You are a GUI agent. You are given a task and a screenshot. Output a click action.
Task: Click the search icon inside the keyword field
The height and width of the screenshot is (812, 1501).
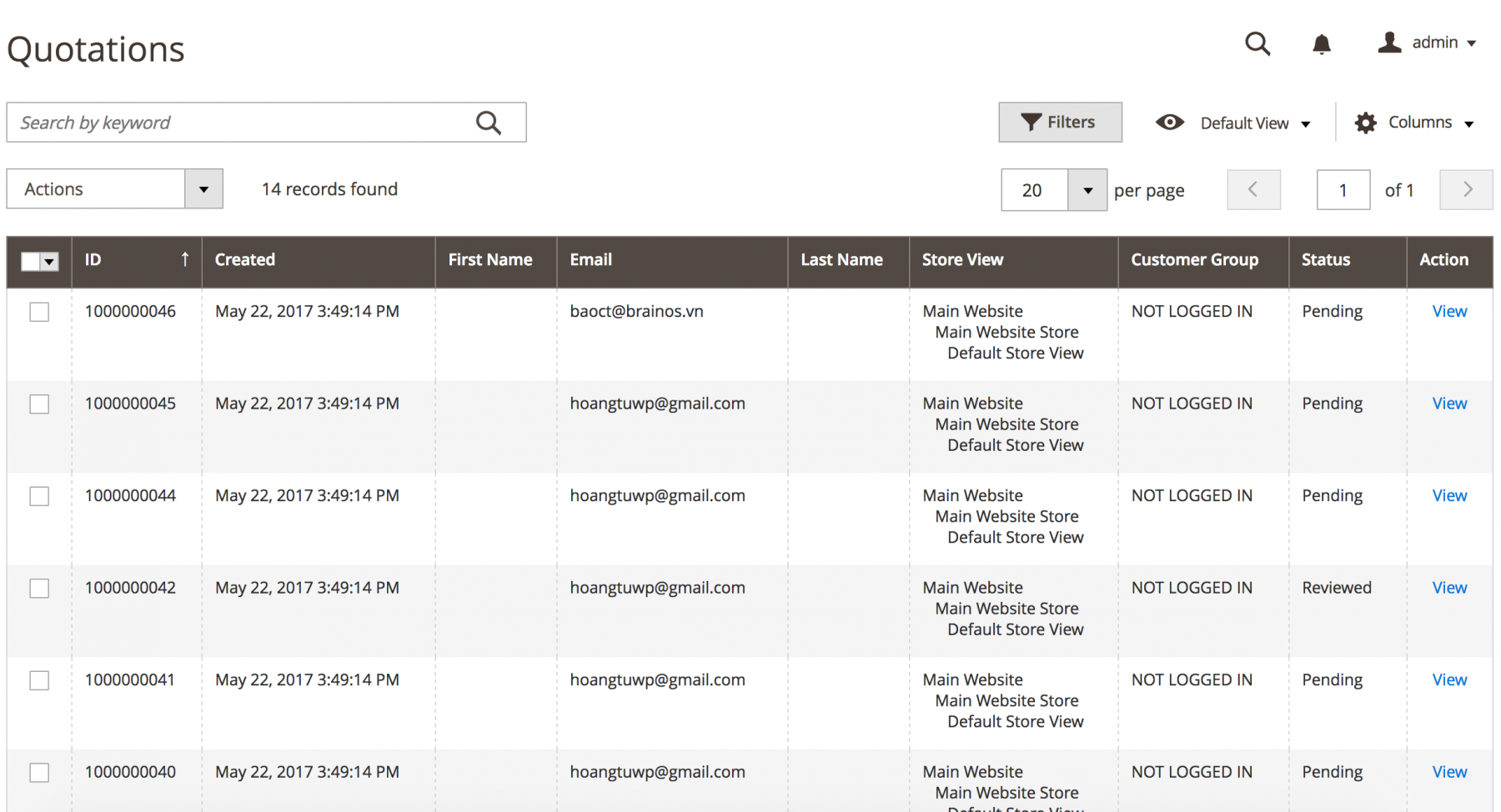489,123
